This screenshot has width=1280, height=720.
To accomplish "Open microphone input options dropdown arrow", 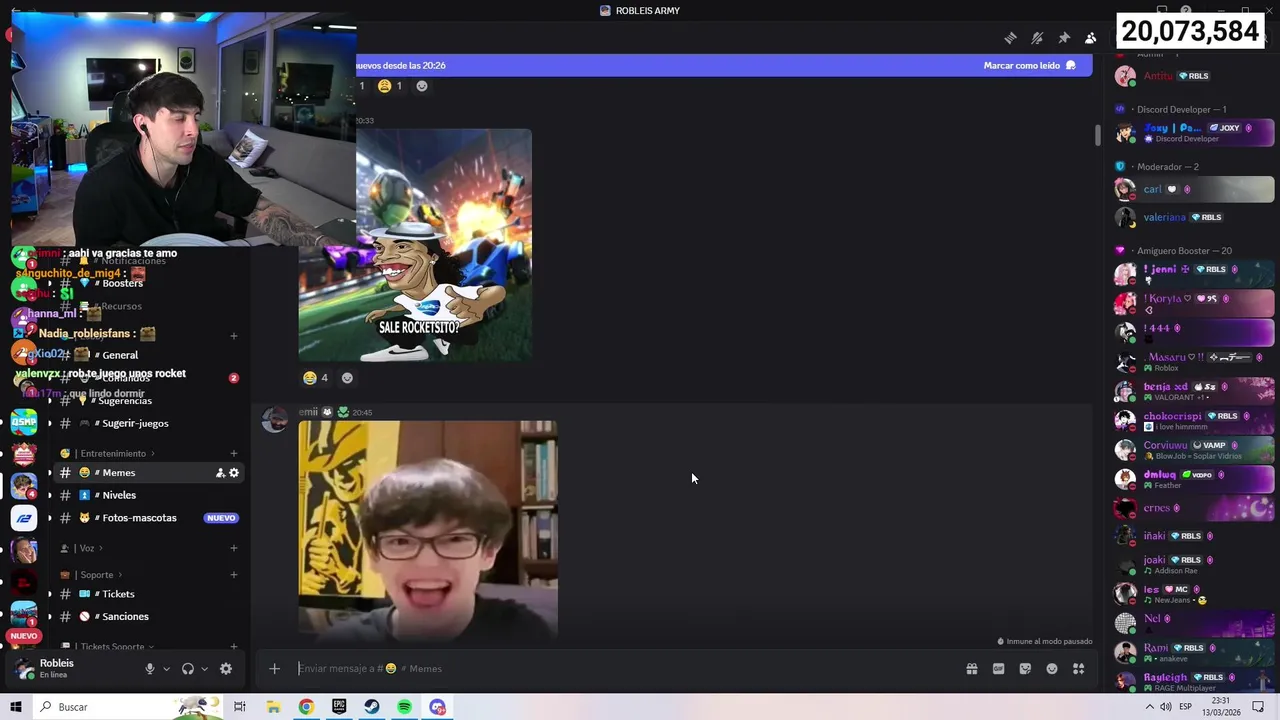I will [x=166, y=669].
